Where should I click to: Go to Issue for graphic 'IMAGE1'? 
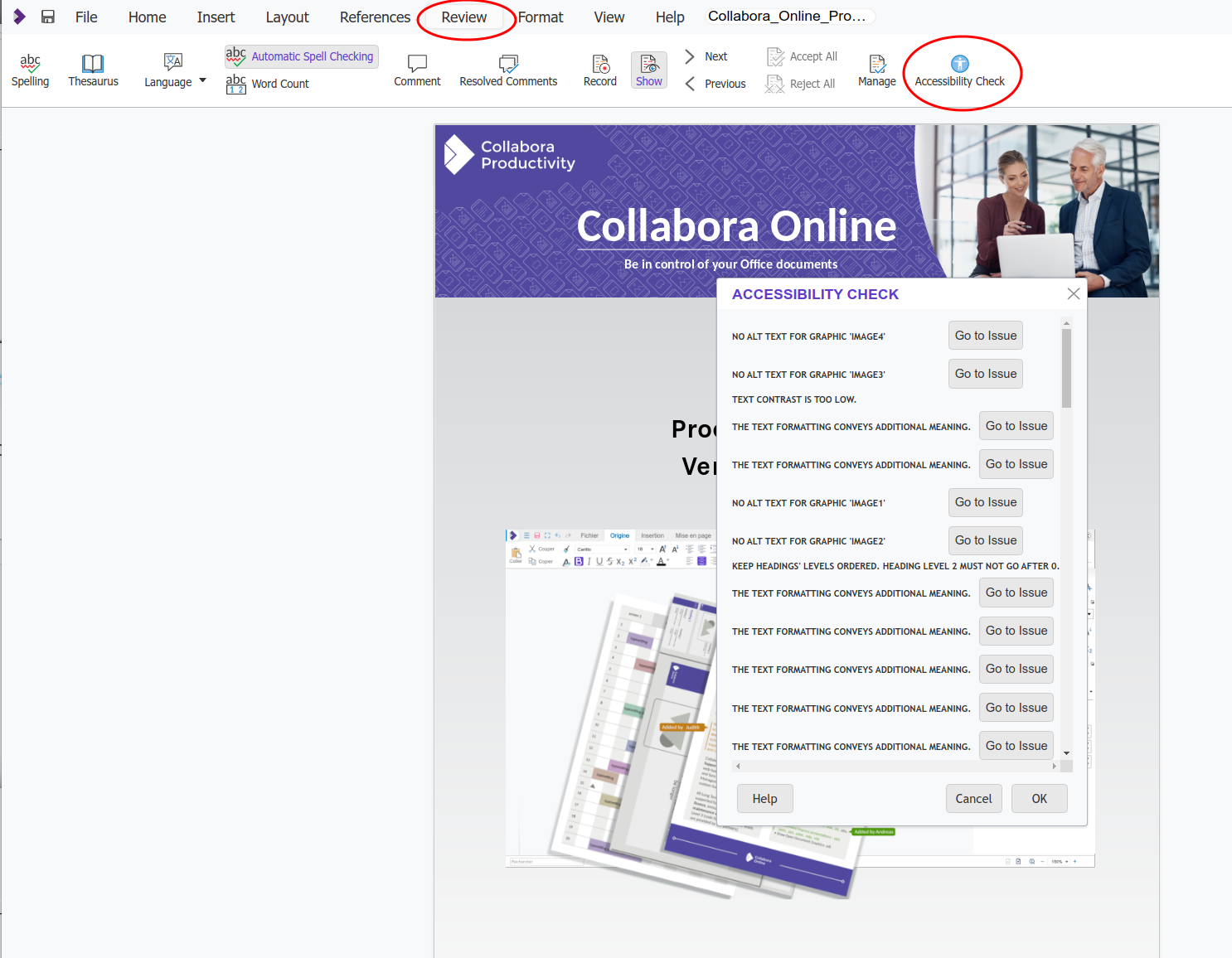coord(986,502)
